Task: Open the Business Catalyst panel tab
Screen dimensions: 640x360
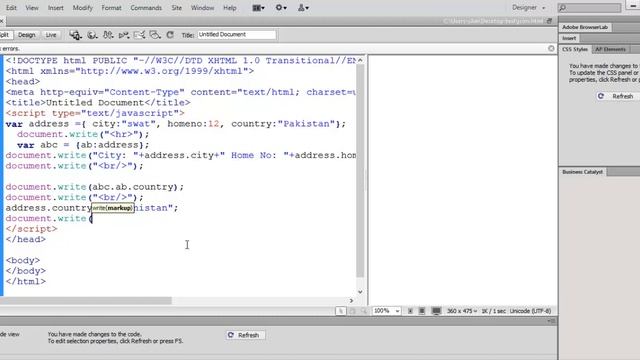Action: tap(582, 172)
